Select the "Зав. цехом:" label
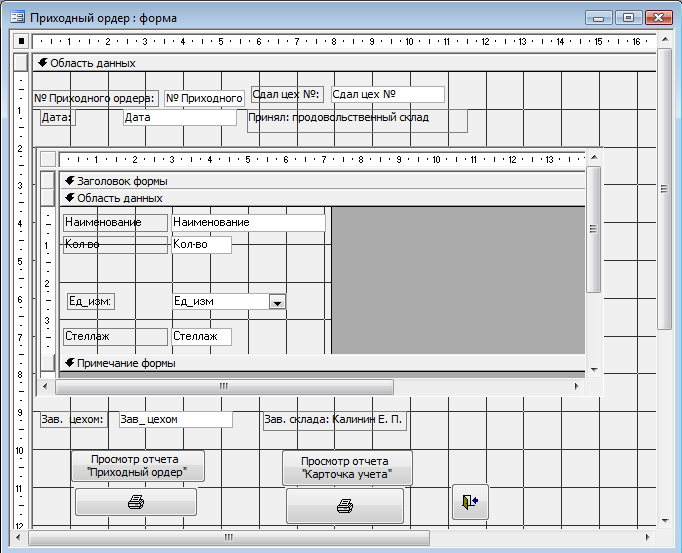The image size is (682, 553). 74,419
